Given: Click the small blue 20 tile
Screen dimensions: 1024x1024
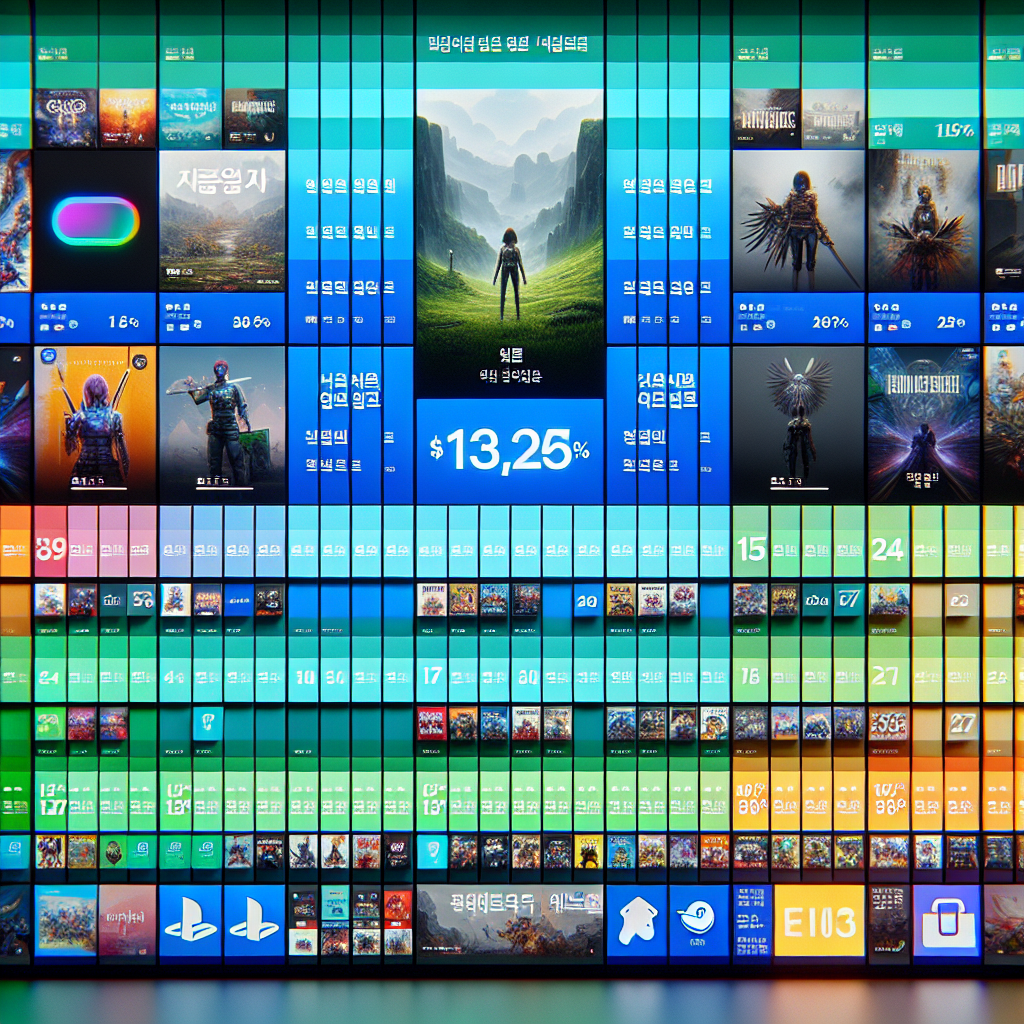Looking at the screenshot, I should click(x=588, y=601).
